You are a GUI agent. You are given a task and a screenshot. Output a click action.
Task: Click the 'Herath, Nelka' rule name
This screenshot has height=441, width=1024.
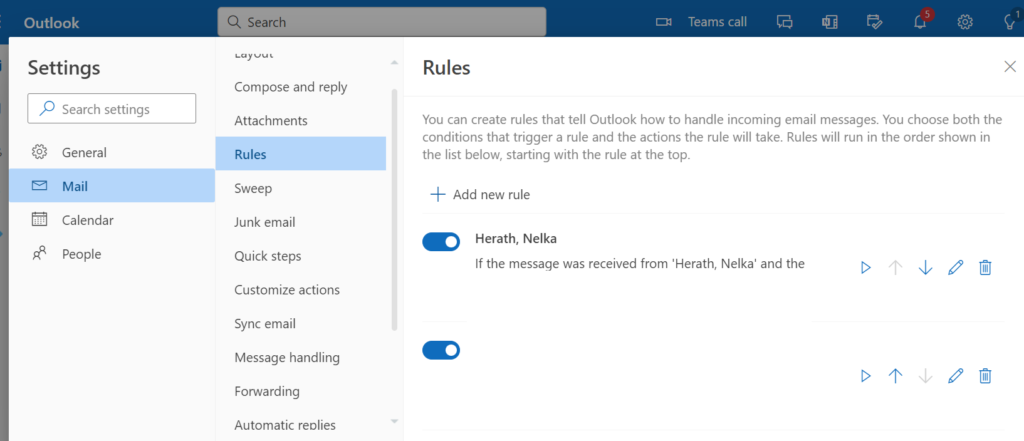[516, 239]
